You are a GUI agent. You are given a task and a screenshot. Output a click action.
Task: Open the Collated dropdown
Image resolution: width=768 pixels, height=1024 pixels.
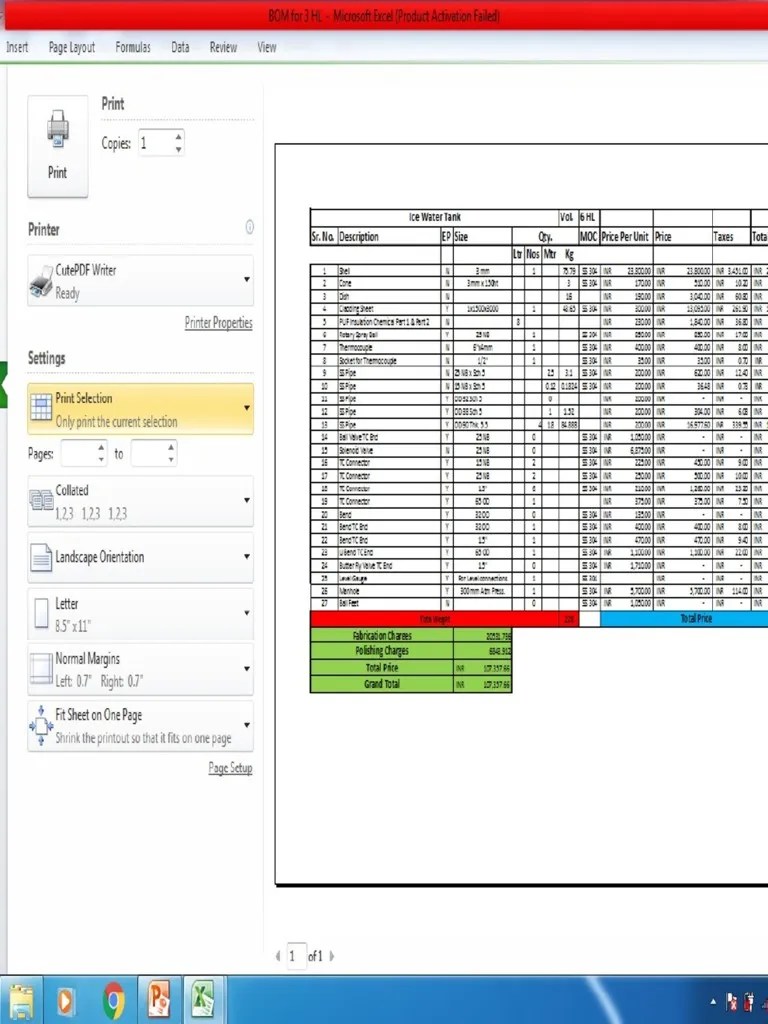click(x=140, y=501)
